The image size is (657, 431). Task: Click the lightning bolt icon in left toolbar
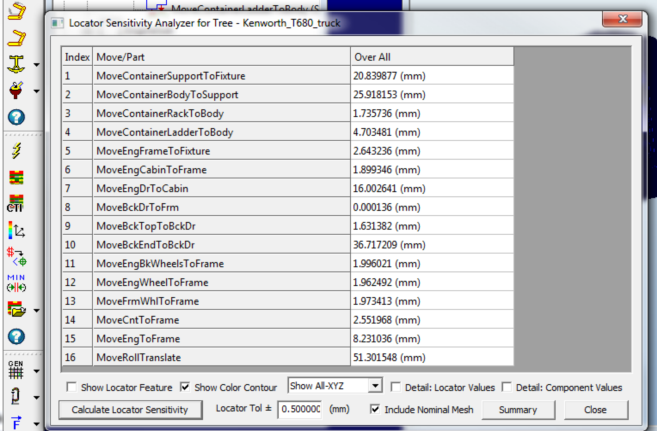[x=15, y=150]
